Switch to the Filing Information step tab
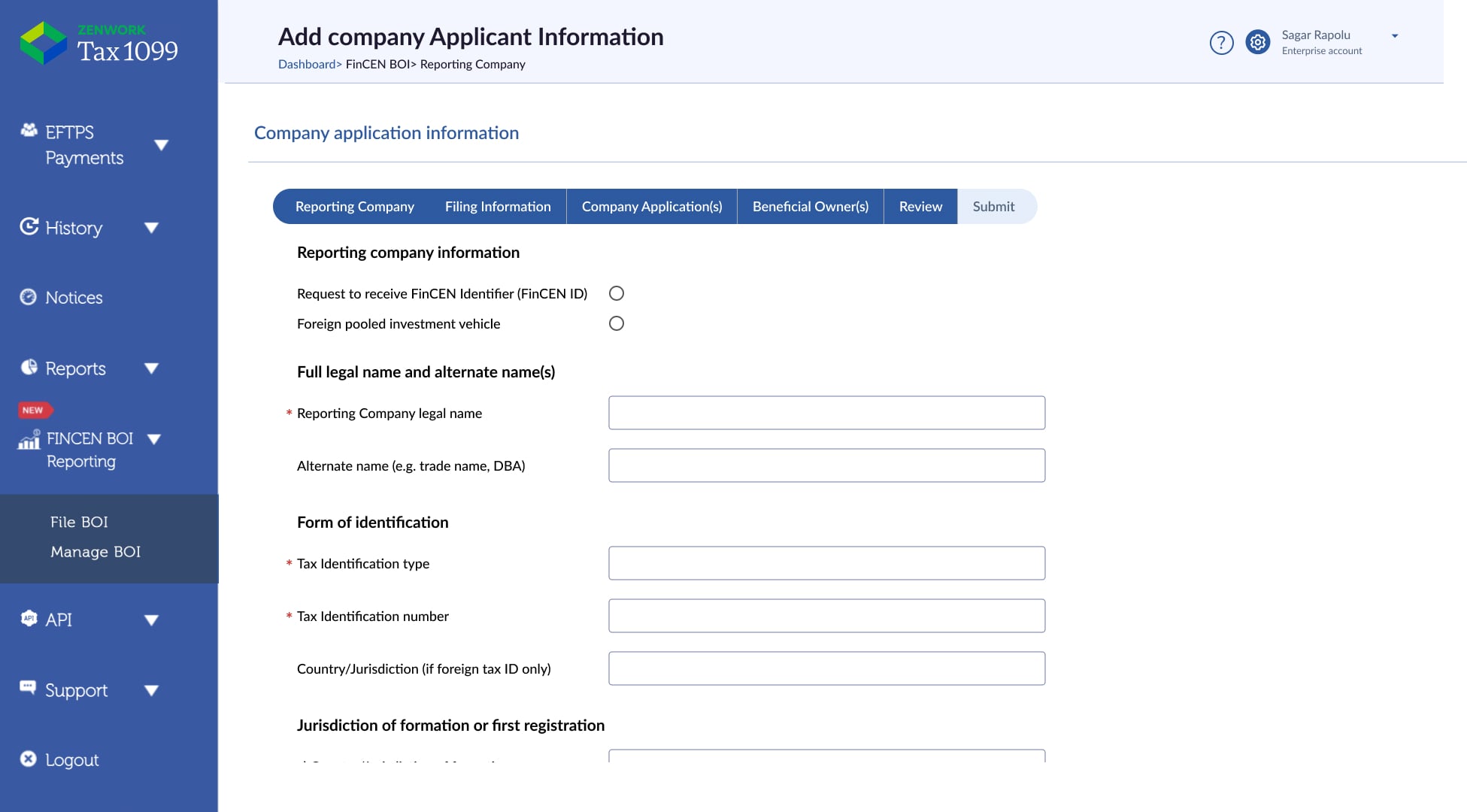The image size is (1467, 812). tap(498, 206)
